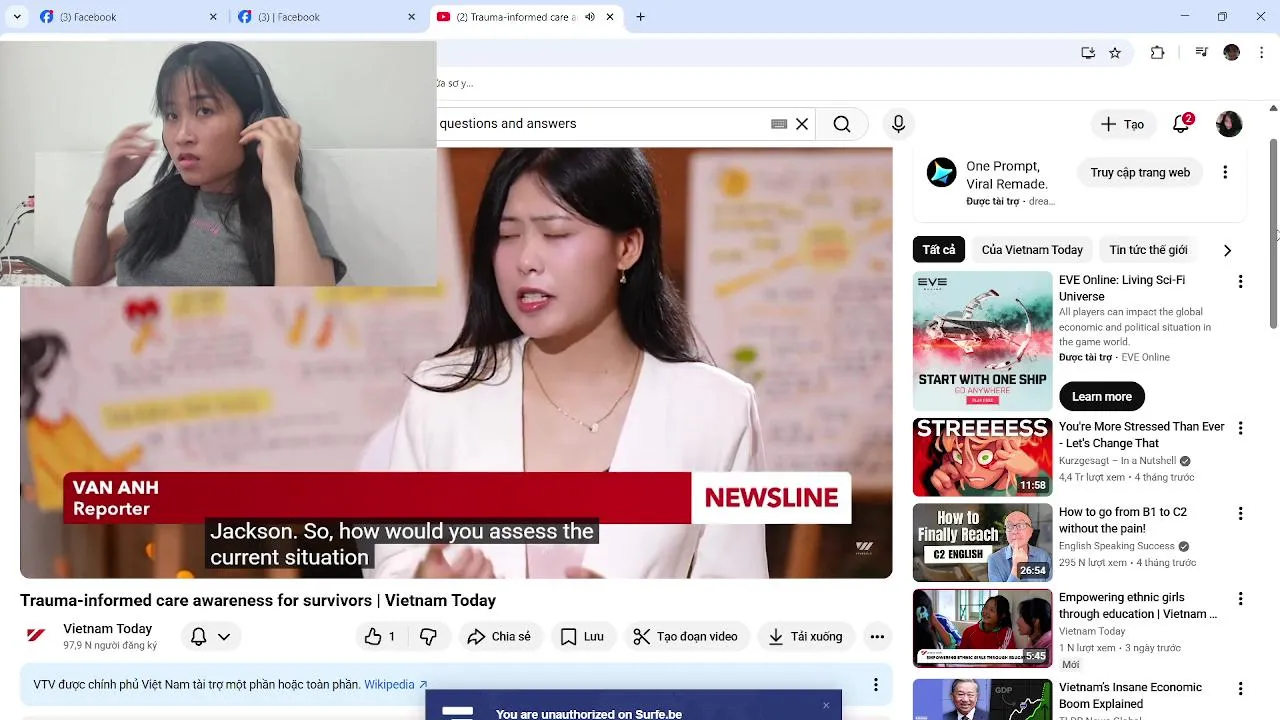Open Finally Reach C2 English thumbnail
Viewport: 1280px width, 720px height.
pos(982,542)
